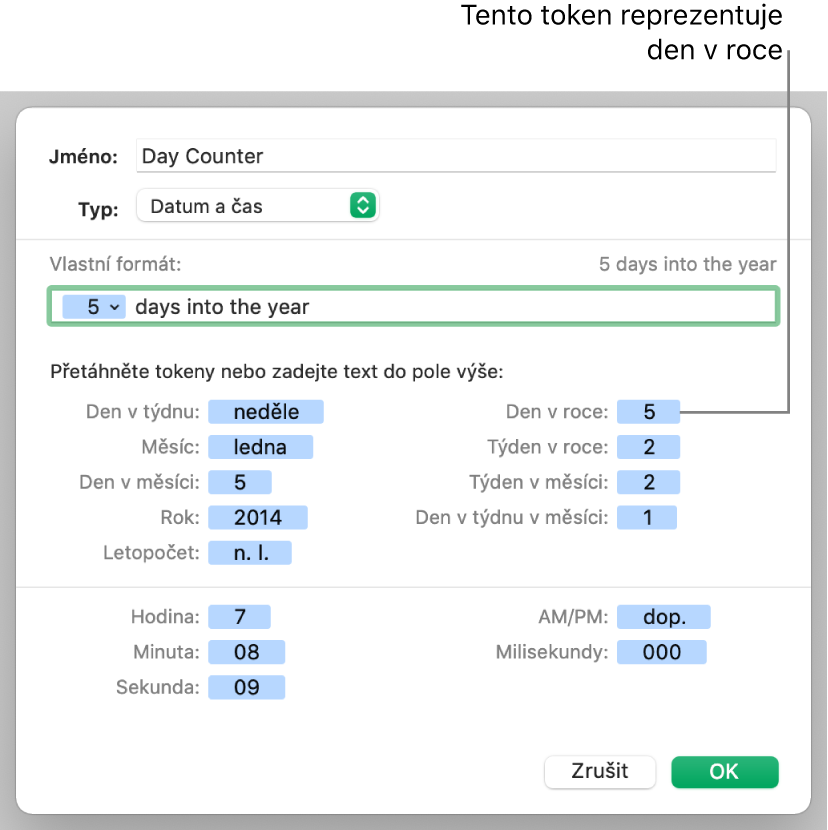Expand the day token chevron in format field
828x830 pixels.
(x=114, y=307)
